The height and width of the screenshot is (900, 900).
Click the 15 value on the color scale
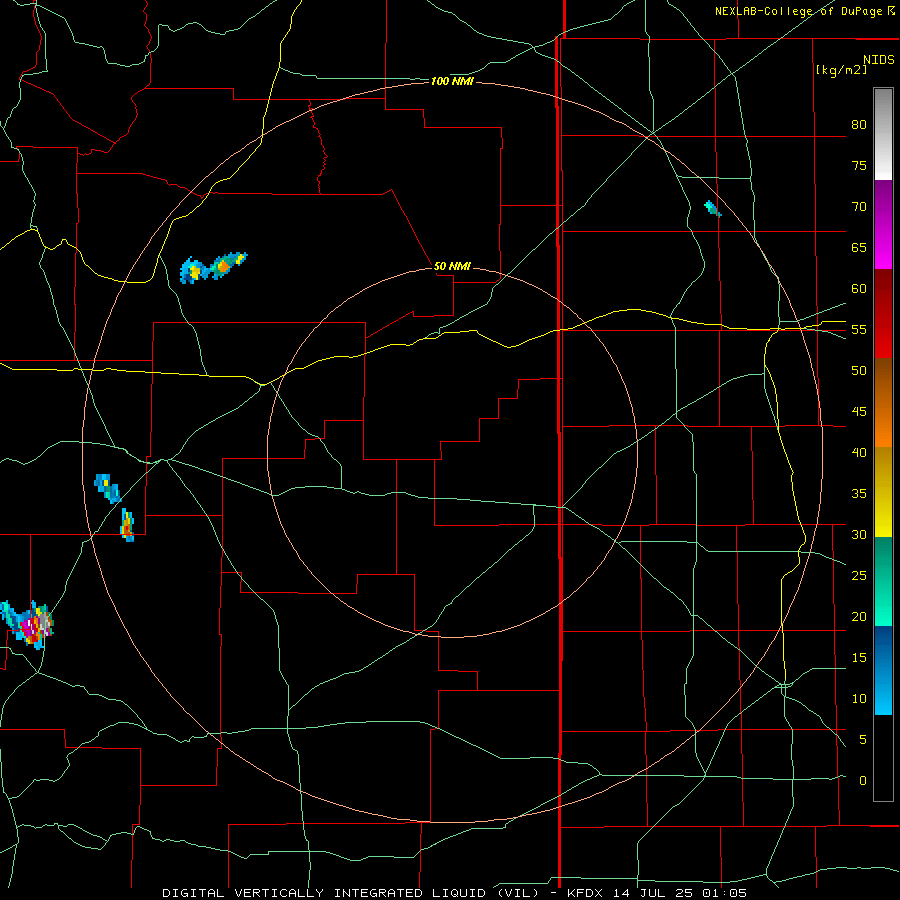[x=859, y=657]
